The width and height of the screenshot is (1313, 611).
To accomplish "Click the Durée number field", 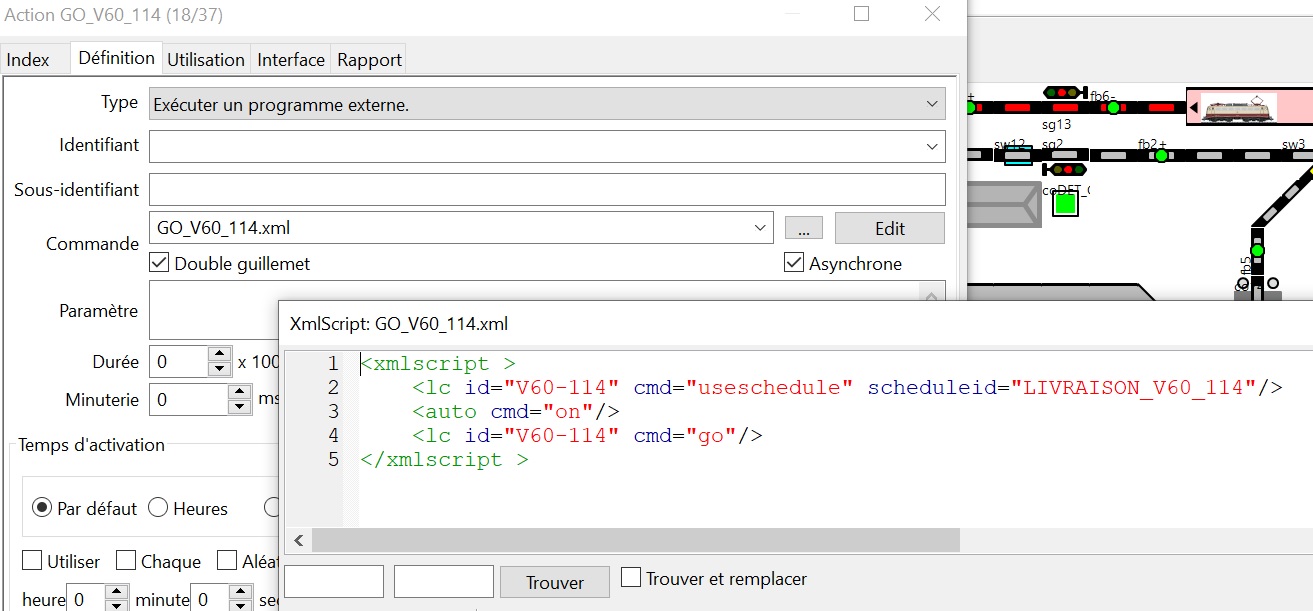I will [179, 361].
